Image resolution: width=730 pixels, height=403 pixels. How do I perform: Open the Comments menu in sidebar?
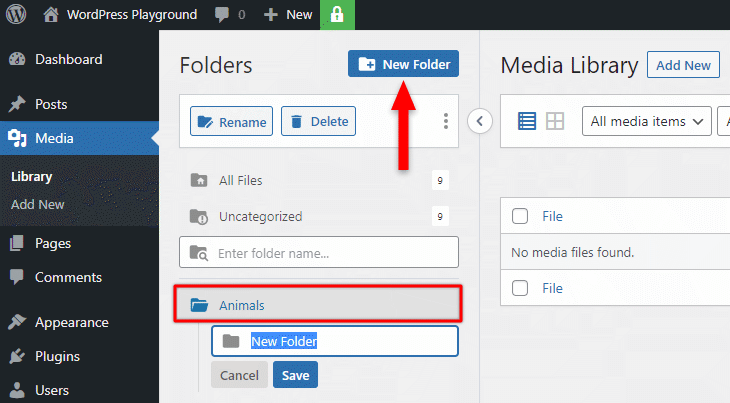tap(68, 277)
